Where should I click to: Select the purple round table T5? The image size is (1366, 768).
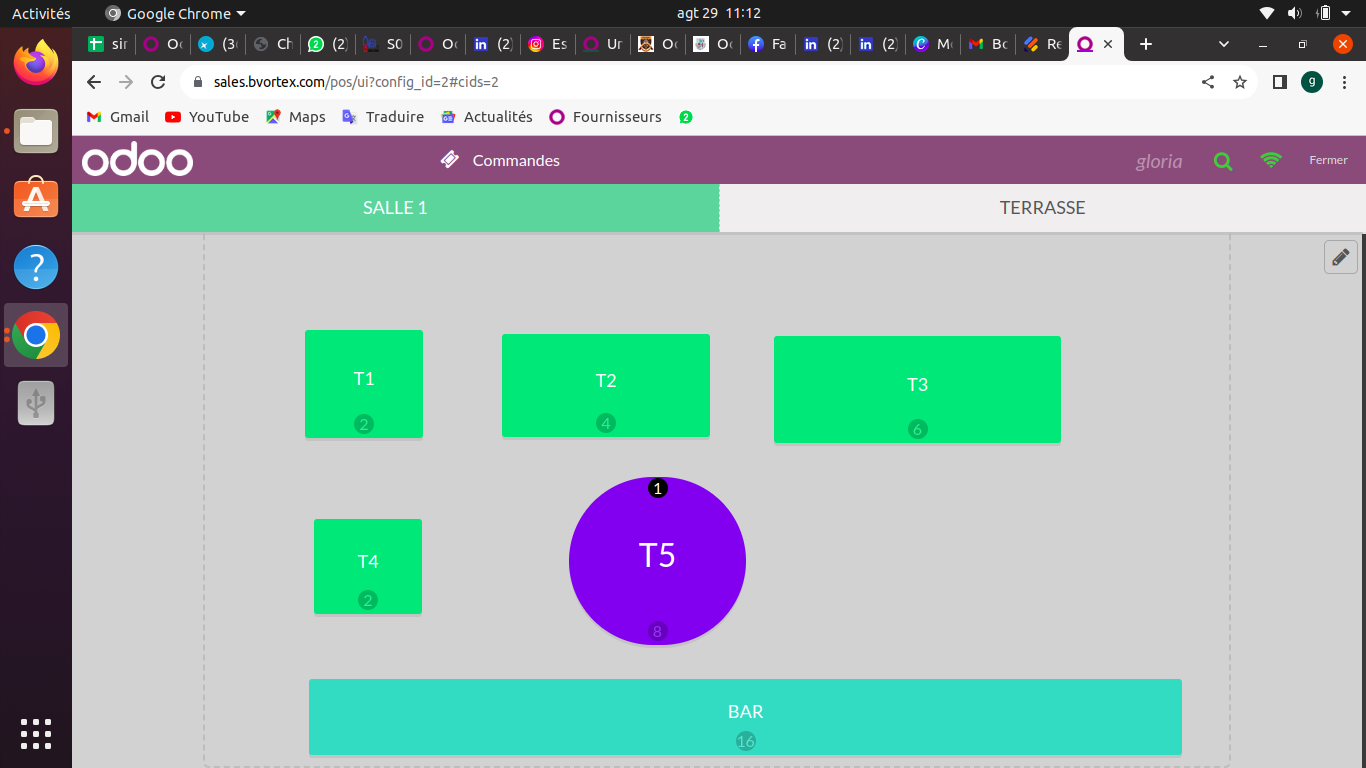[657, 560]
